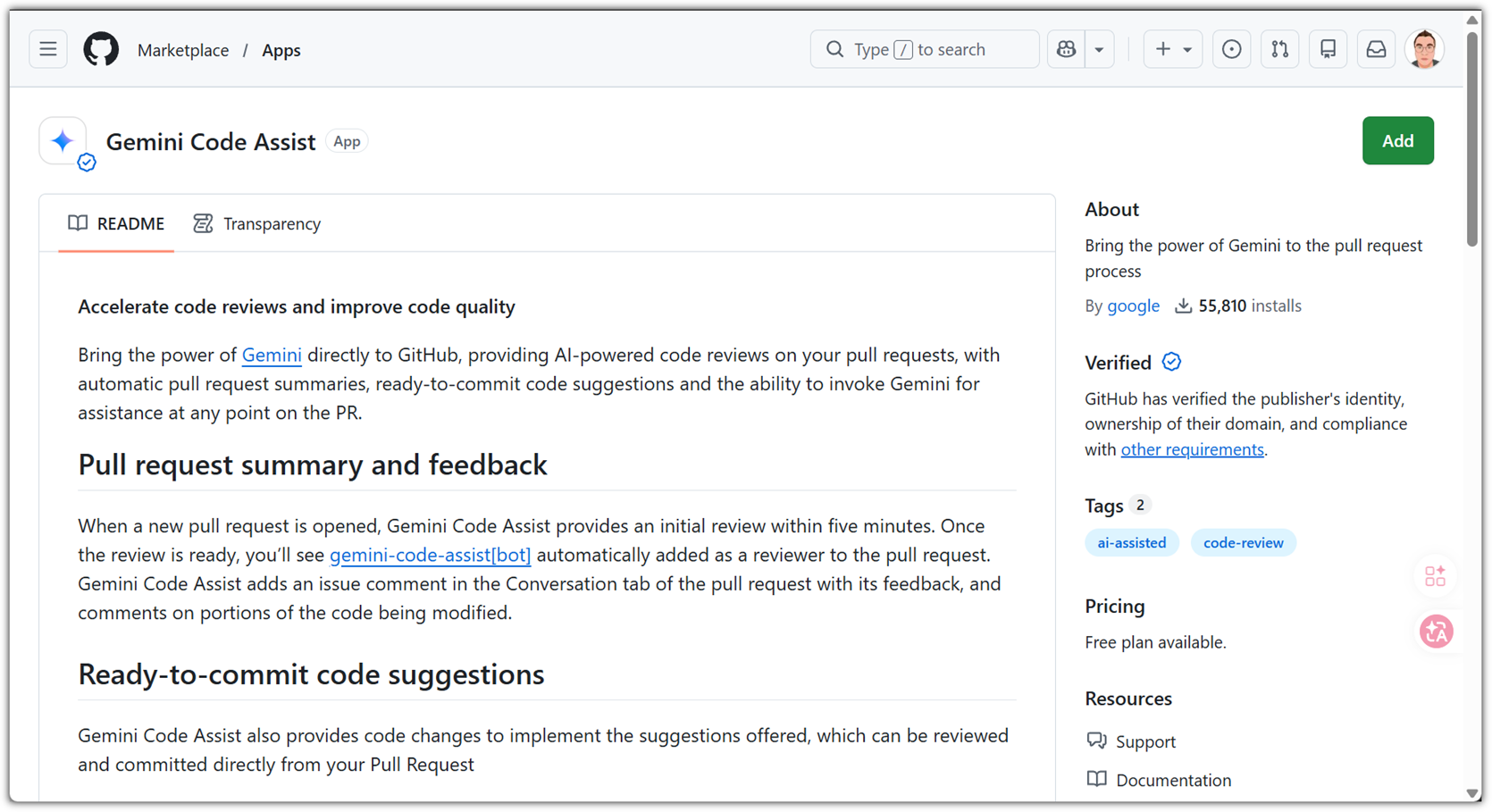Visit the google publisher link
This screenshot has width=1492, height=812.
[1133, 306]
